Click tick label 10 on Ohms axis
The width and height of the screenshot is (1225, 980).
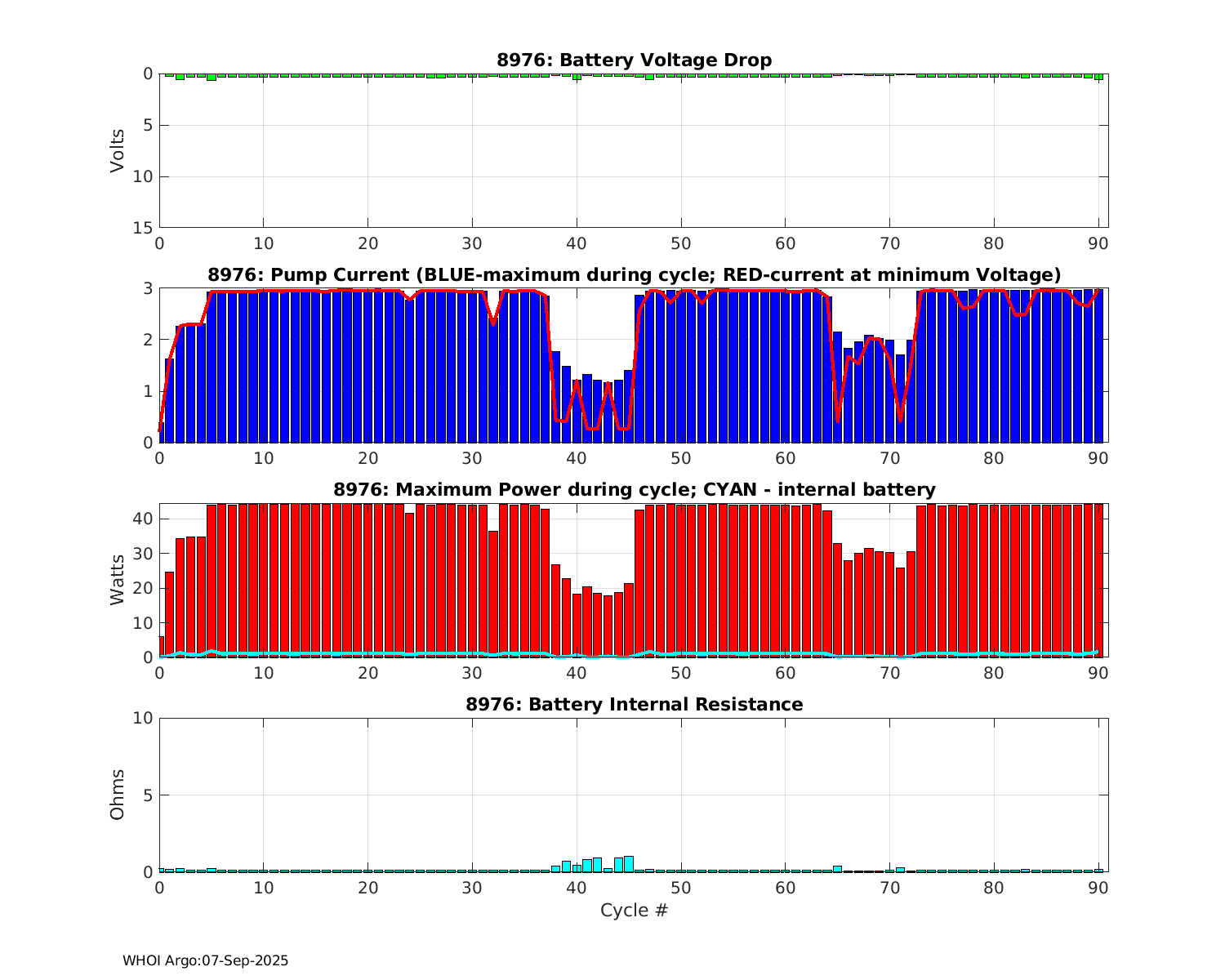[143, 718]
